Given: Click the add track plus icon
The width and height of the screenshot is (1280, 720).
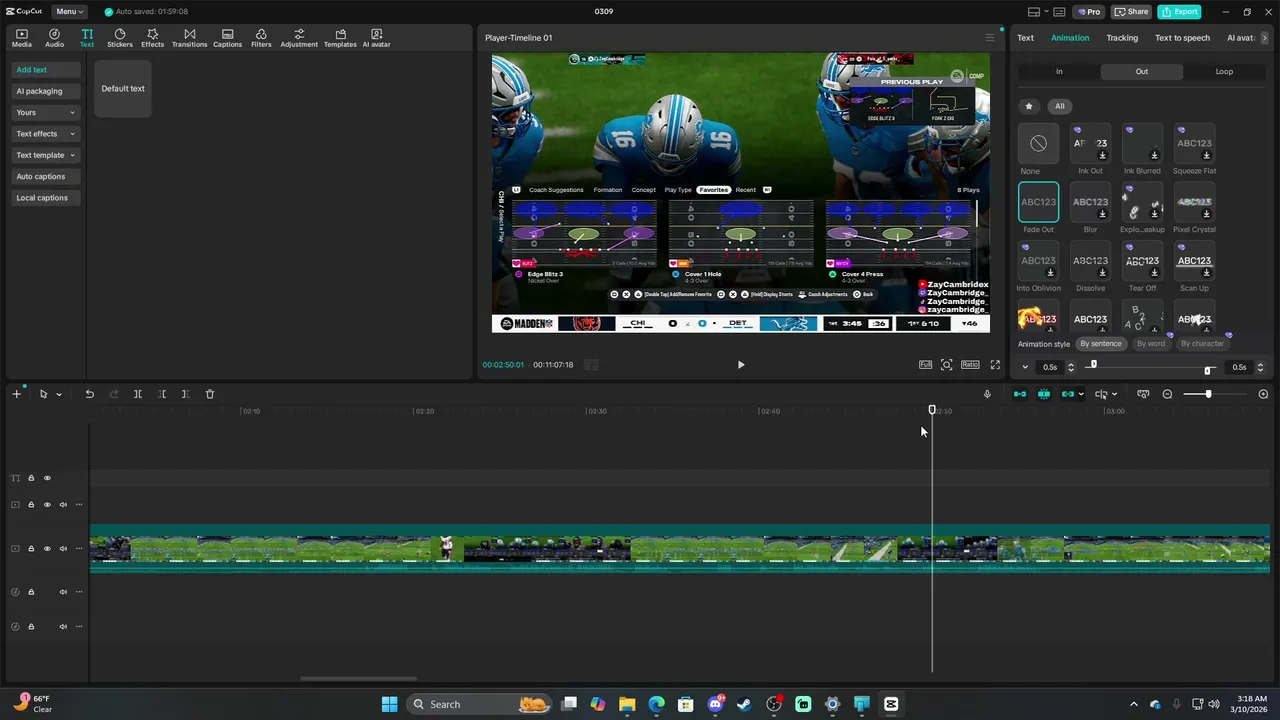Looking at the screenshot, I should coord(16,394).
